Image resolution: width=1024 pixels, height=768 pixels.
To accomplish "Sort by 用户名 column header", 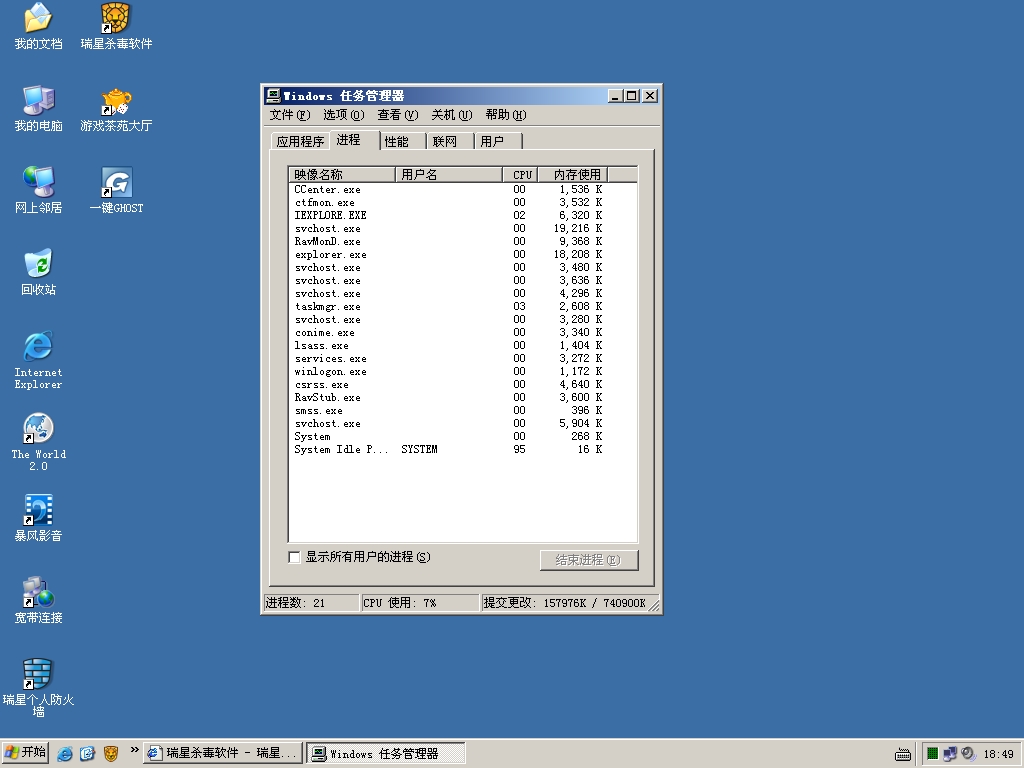I will tap(449, 174).
